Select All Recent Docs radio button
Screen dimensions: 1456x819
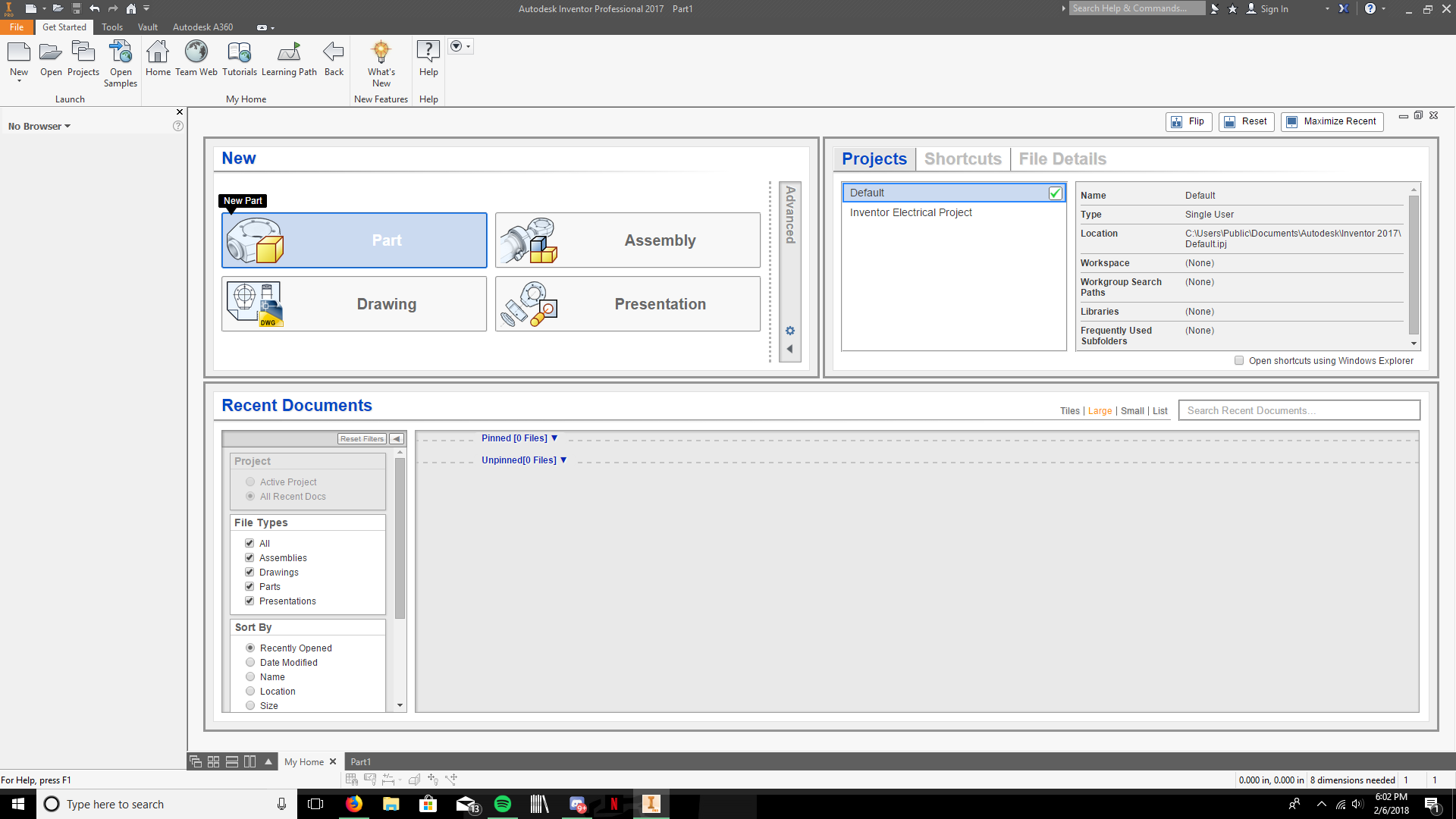click(250, 496)
